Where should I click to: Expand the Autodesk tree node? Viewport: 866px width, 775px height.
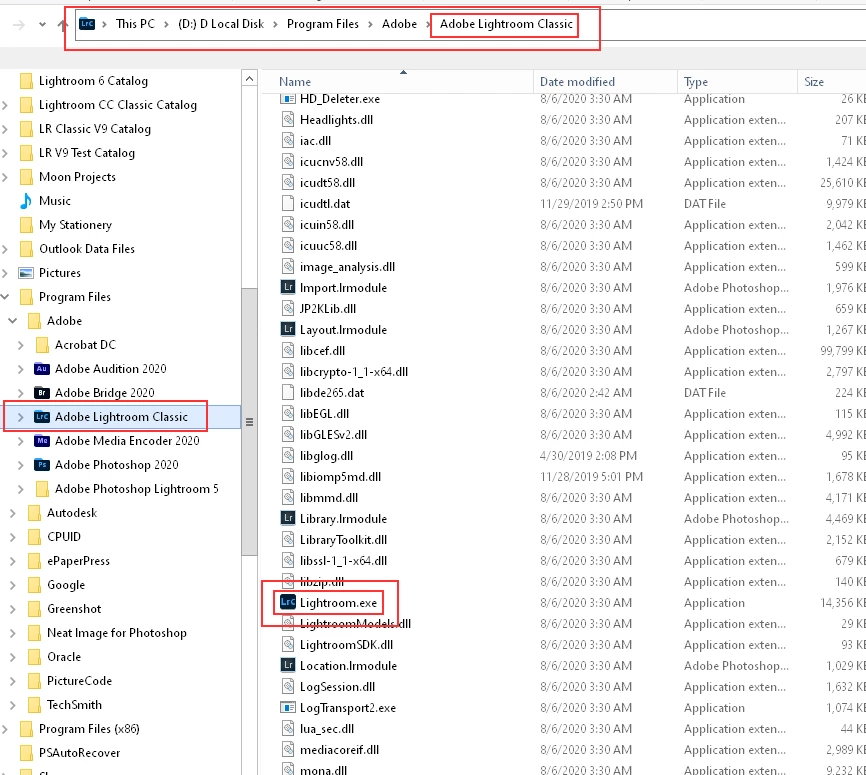click(13, 513)
